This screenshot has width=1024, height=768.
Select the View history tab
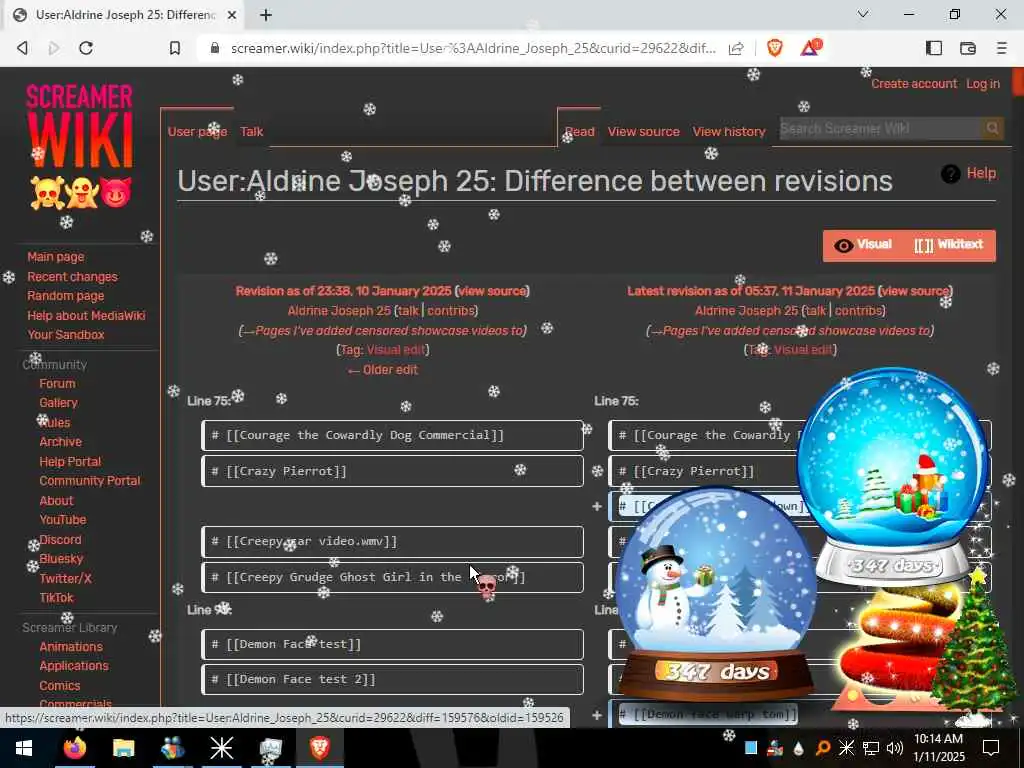click(729, 132)
